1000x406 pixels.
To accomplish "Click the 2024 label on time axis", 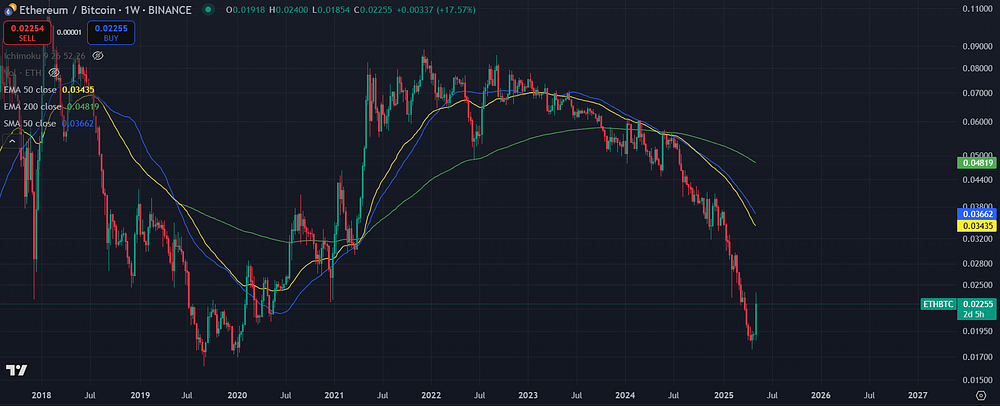I will [625, 395].
